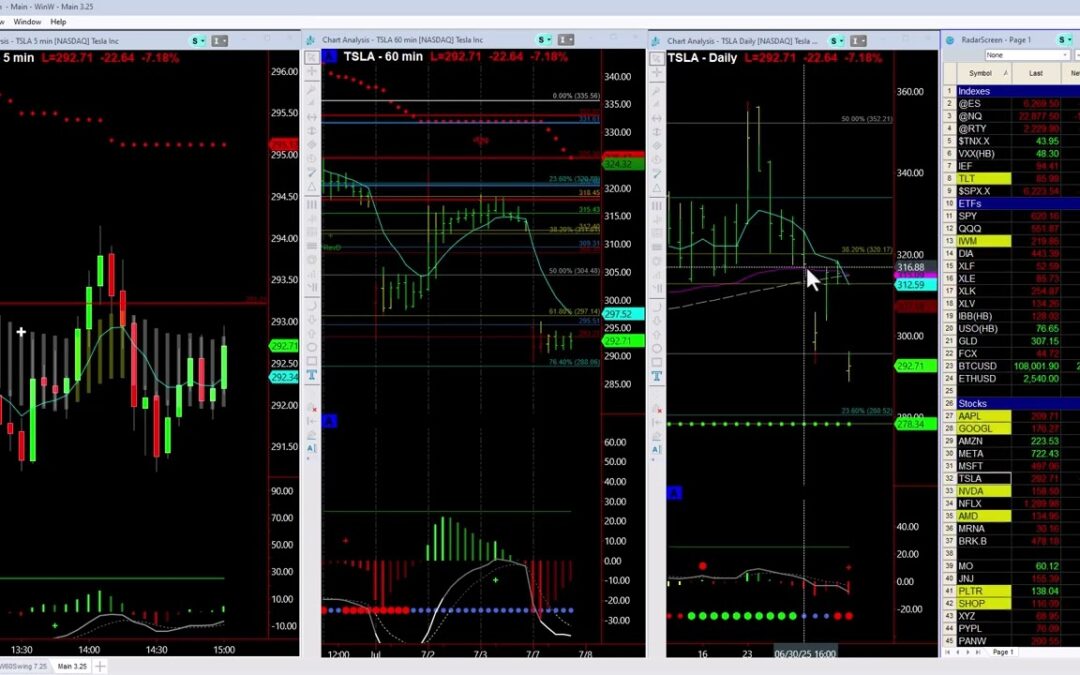Click the blue marker beside TSLA - 60 min title
Screen dimensions: 1080x675
pos(329,56)
